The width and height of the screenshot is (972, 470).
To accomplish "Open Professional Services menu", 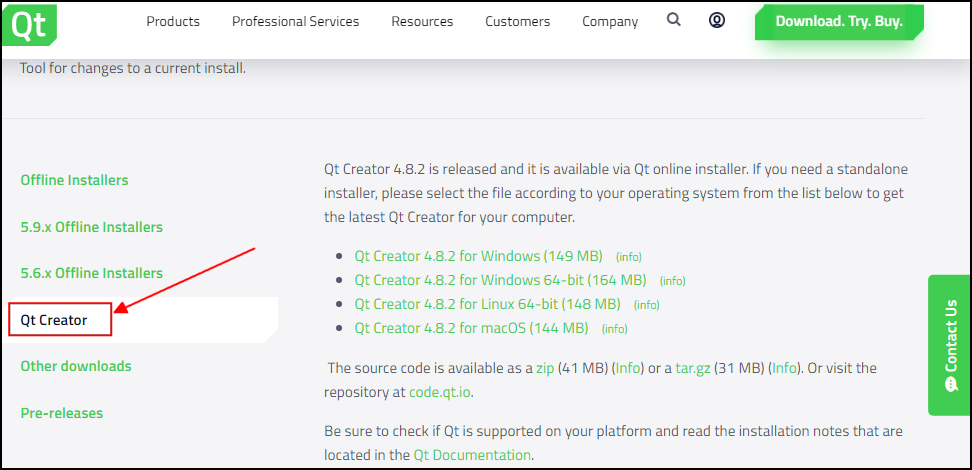I will [295, 21].
